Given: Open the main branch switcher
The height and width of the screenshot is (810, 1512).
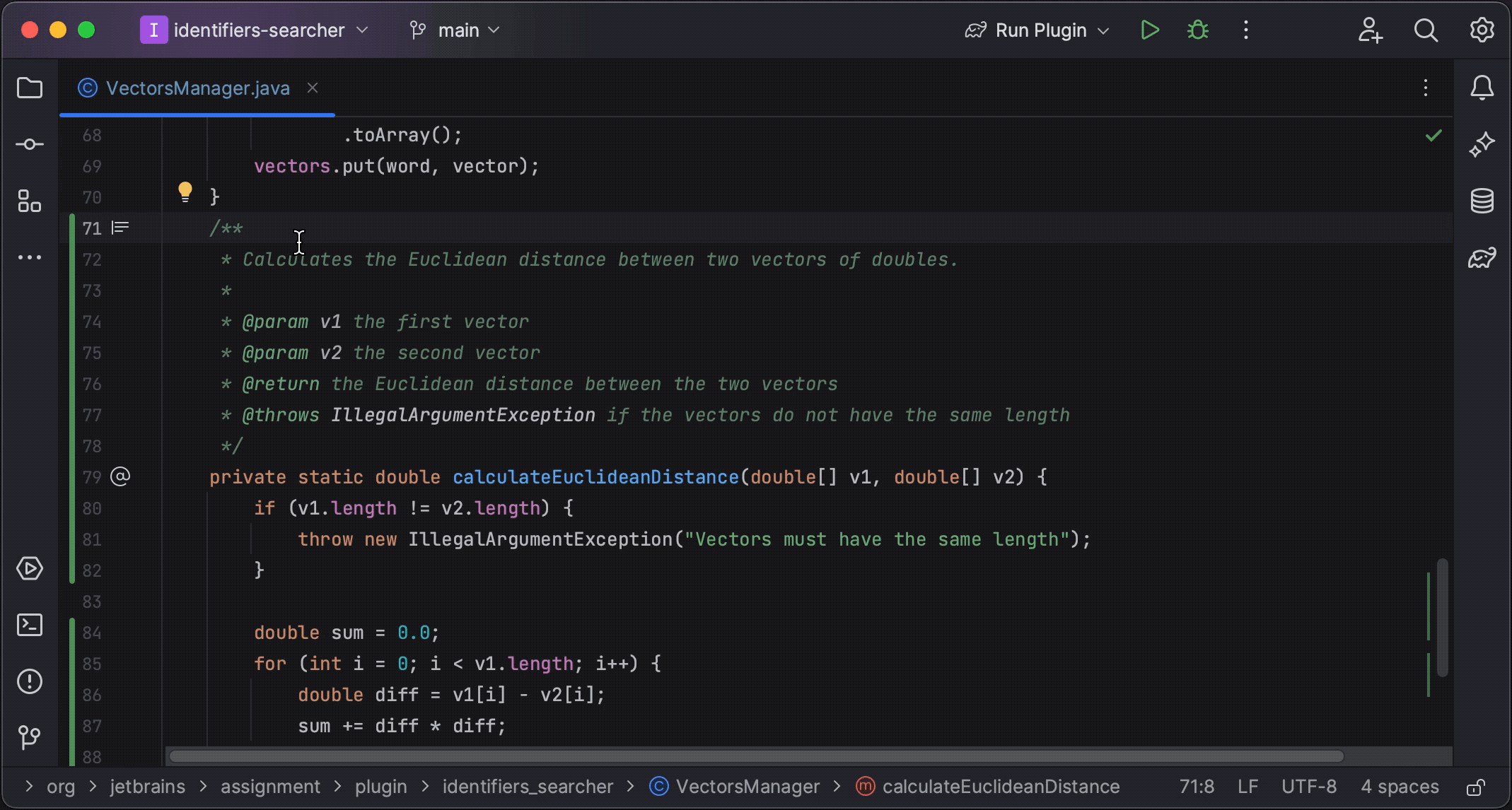Looking at the screenshot, I should (455, 30).
